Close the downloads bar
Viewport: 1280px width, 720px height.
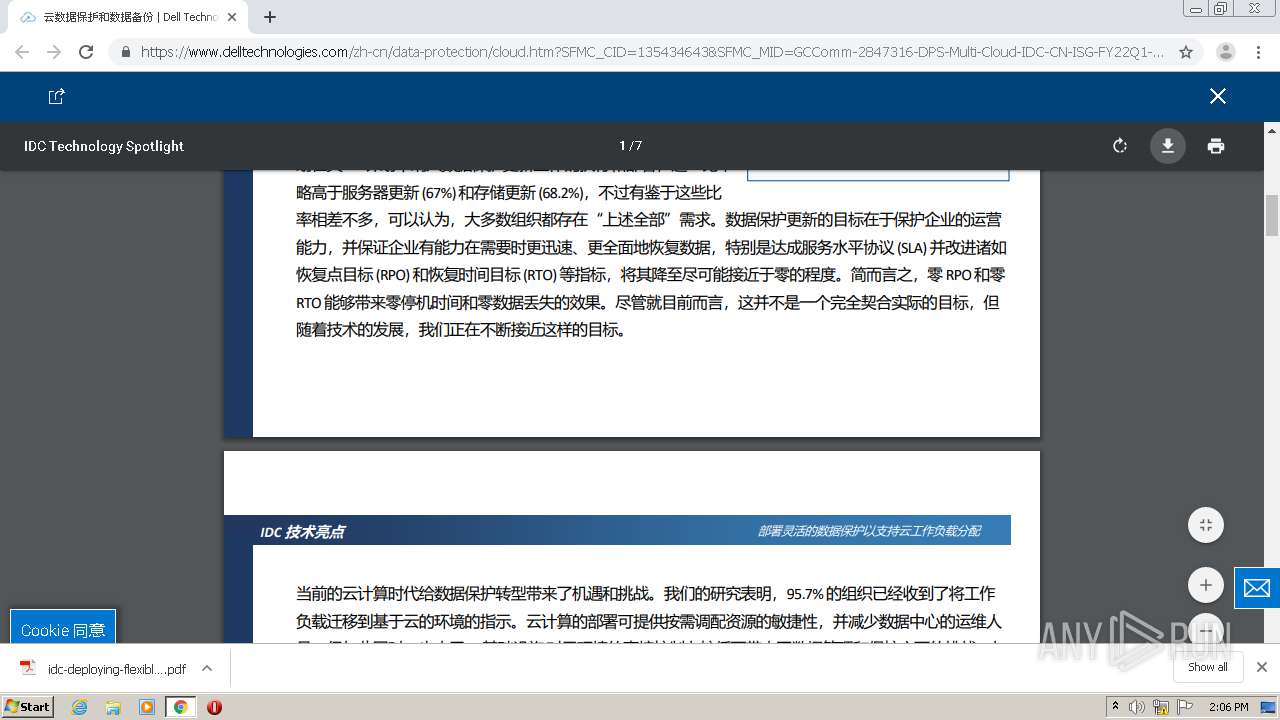click(x=1262, y=667)
